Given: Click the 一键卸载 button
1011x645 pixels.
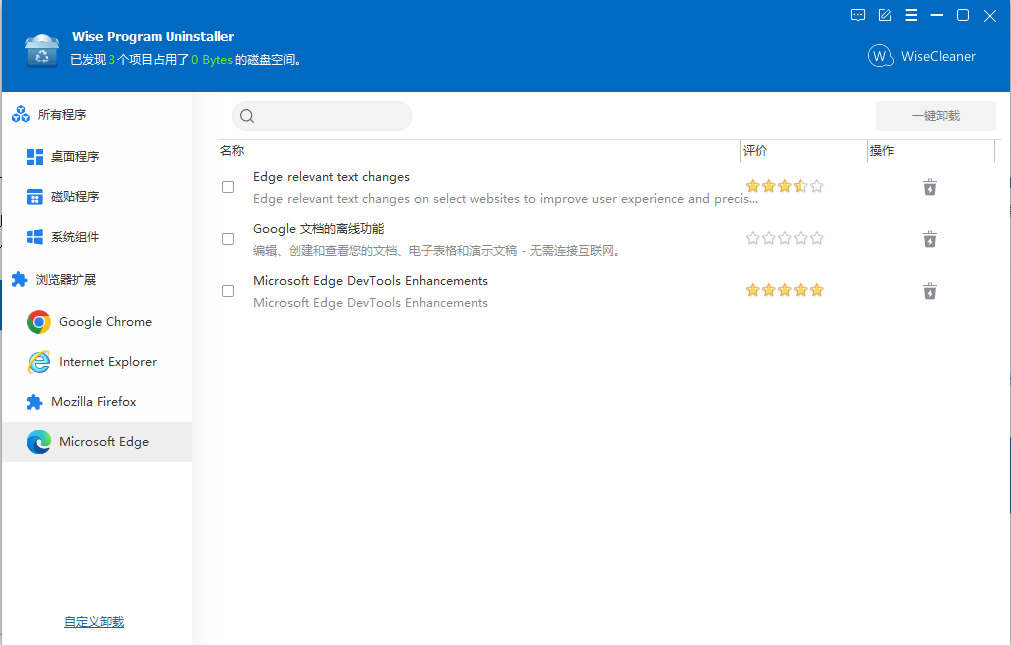Looking at the screenshot, I should (936, 116).
